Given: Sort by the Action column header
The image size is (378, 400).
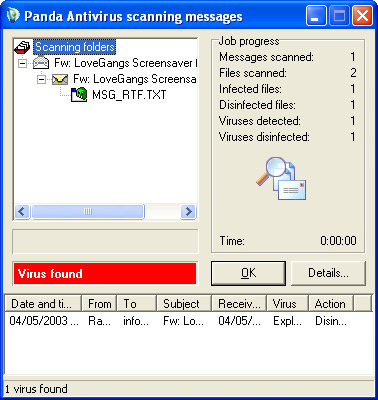Looking at the screenshot, I should point(331,304).
